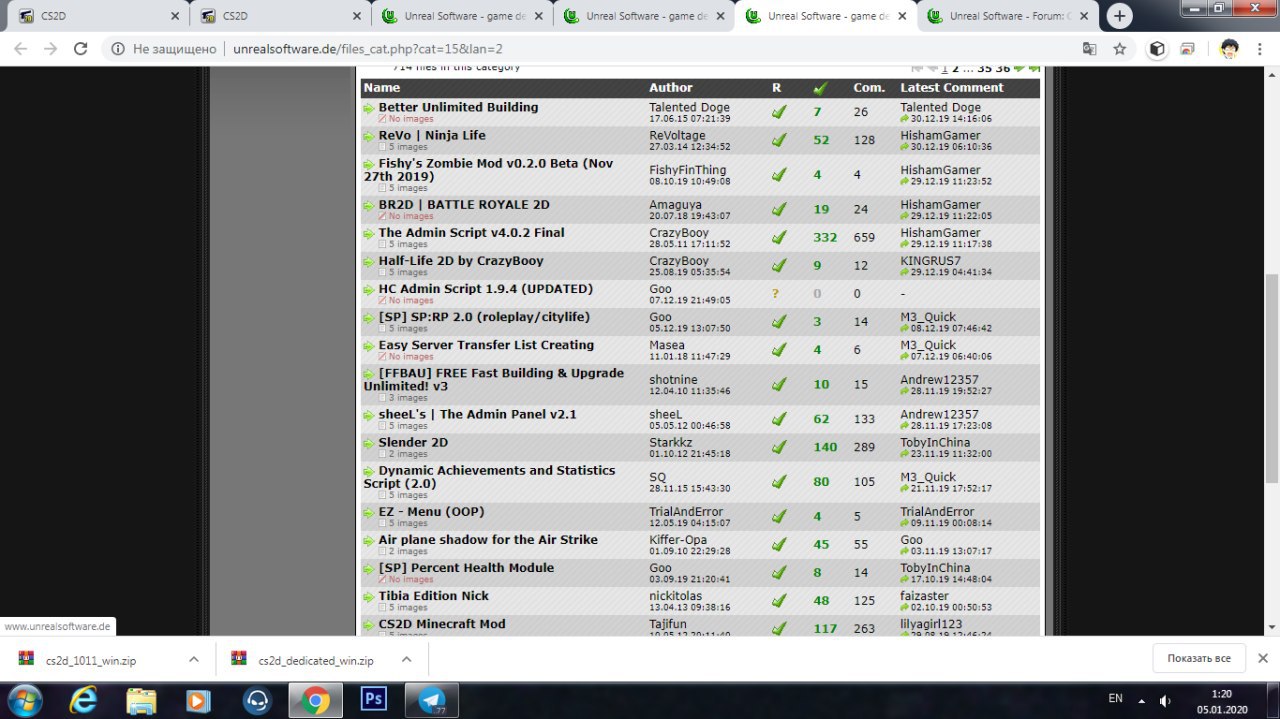
Task: Click the Chrome profile avatar
Action: point(1230,48)
